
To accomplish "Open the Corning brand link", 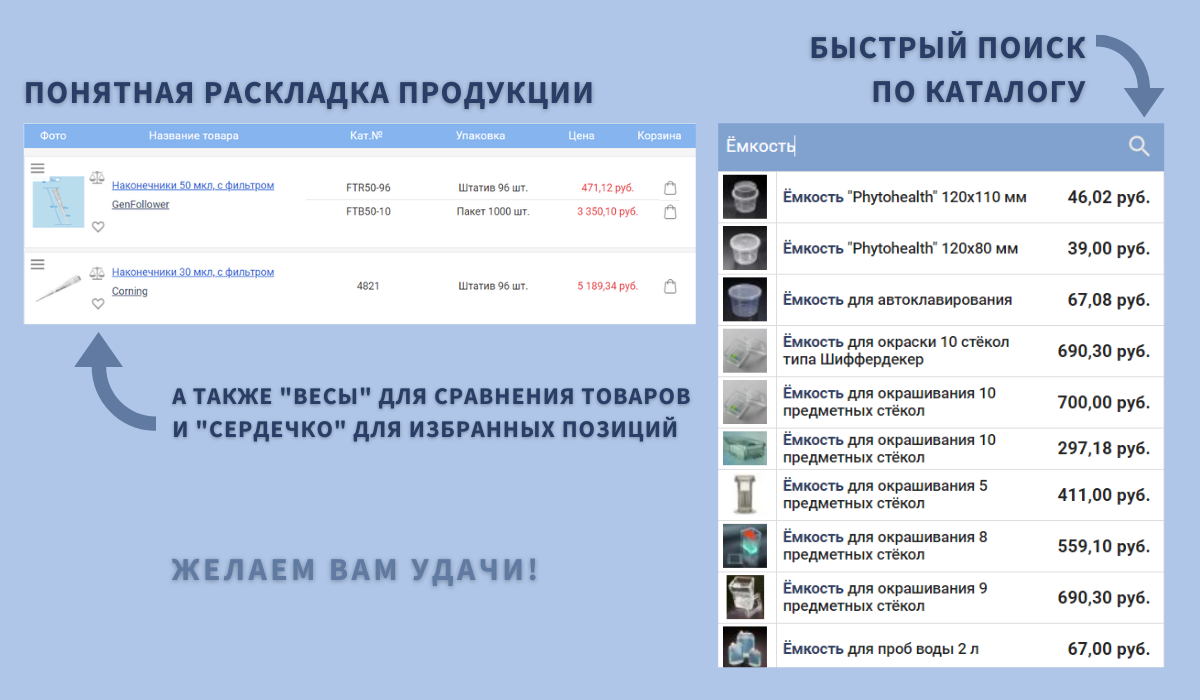I will 130,292.
